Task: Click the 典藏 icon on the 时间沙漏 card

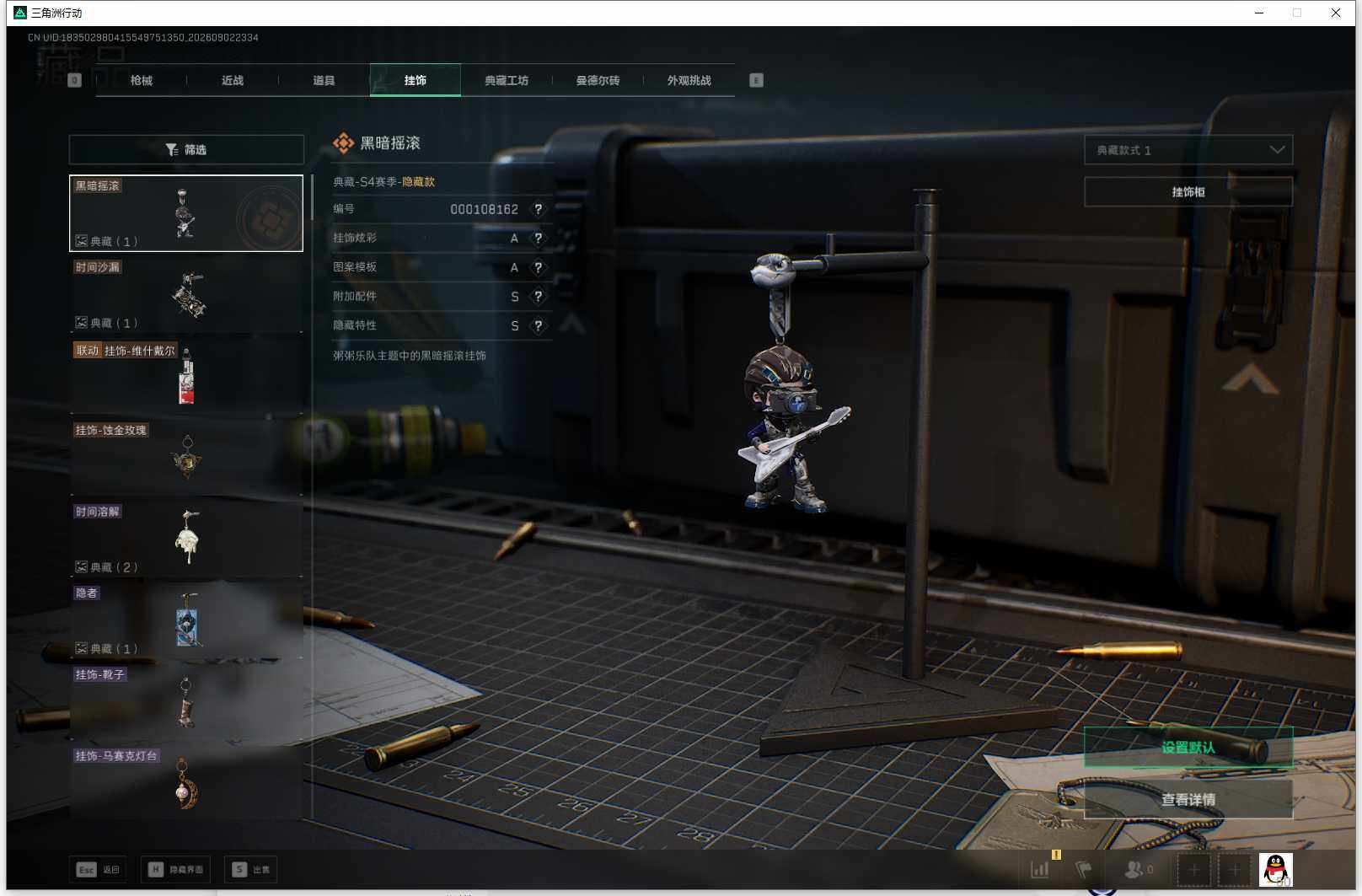Action: [x=82, y=323]
